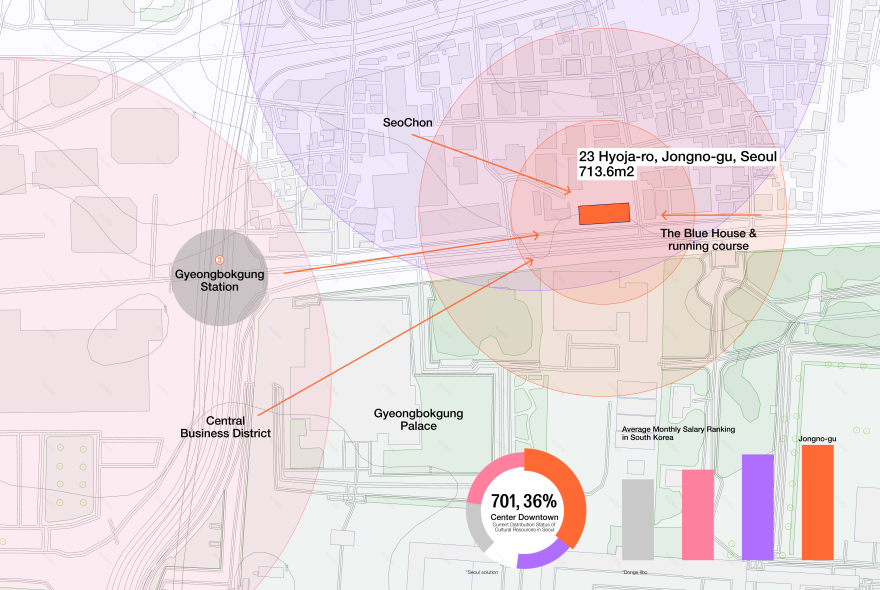
Task: Click the Gyeongbokgung Palace label
Action: click(x=418, y=419)
